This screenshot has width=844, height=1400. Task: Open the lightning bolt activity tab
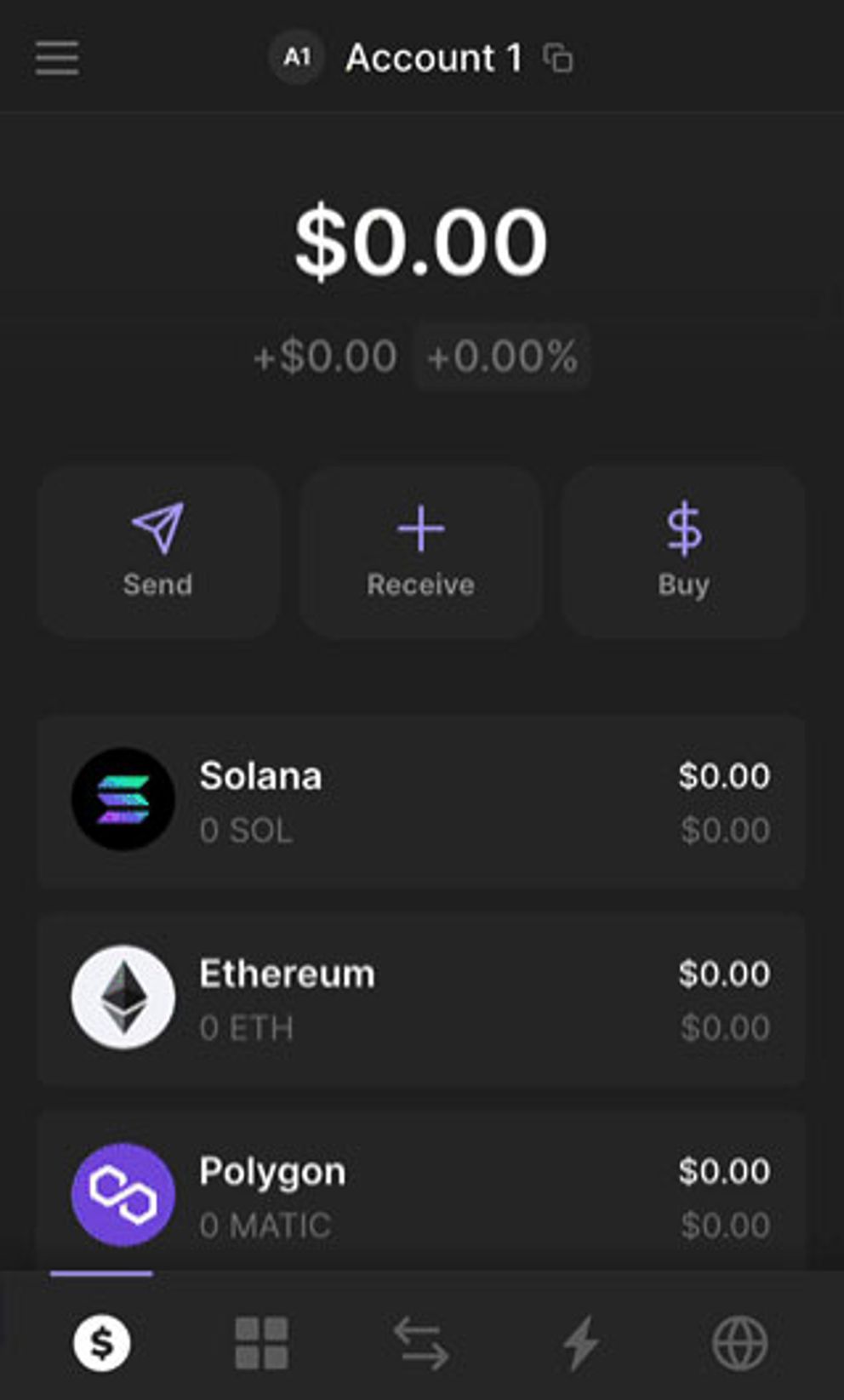581,1343
